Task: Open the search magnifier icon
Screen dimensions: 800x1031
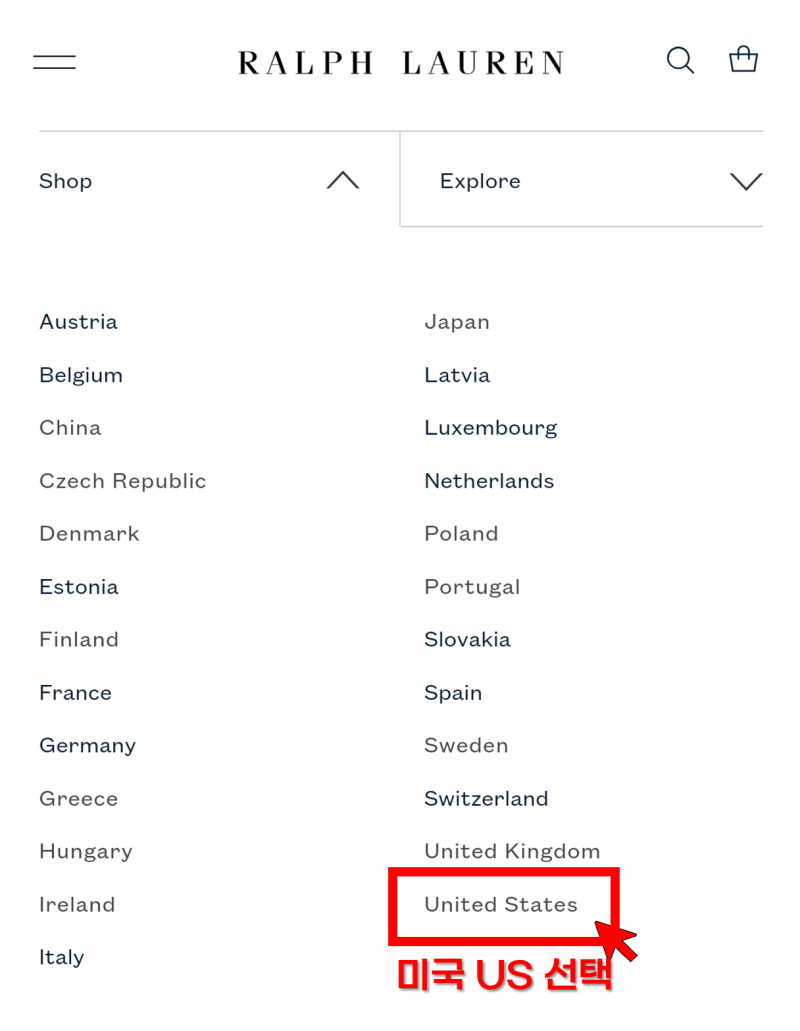Action: [680, 60]
